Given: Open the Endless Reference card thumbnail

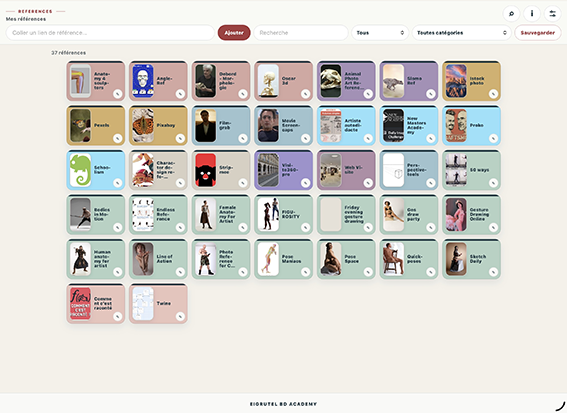Looking at the screenshot, I should 143,214.
